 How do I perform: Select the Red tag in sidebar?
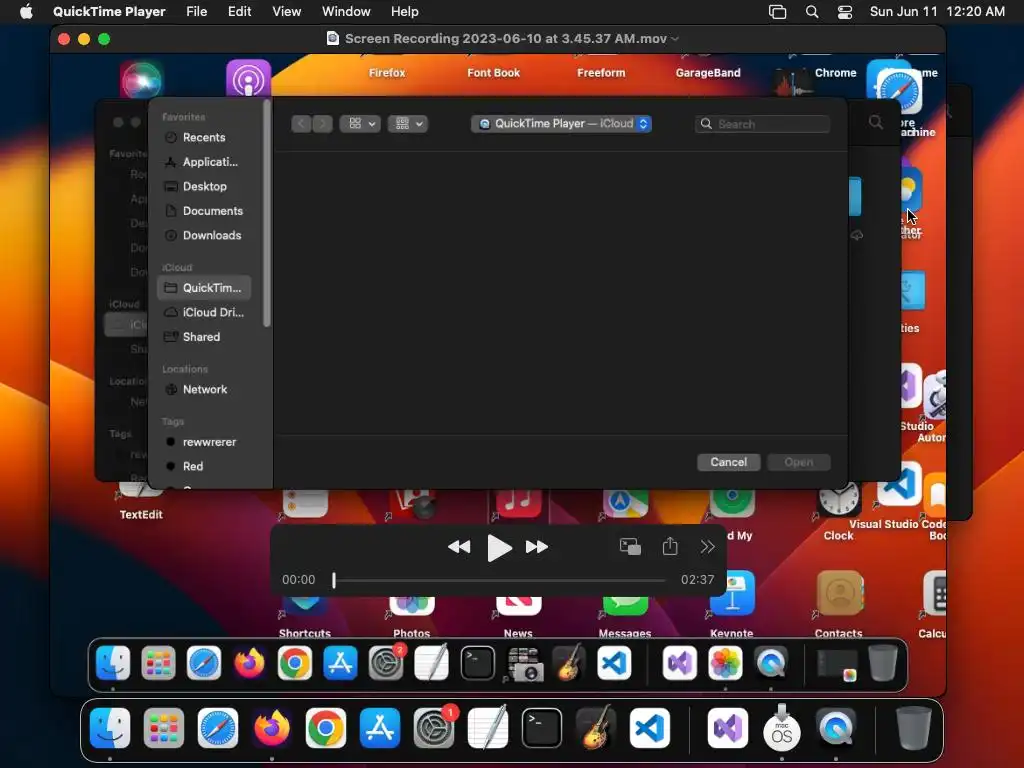click(204, 466)
